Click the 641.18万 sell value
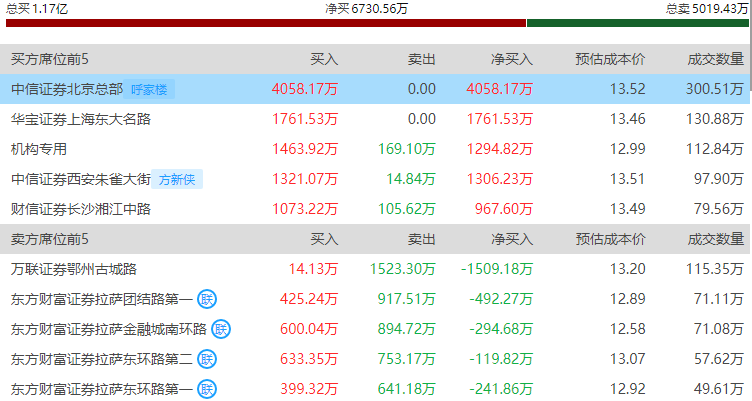This screenshot has height=401, width=752. coord(407,389)
